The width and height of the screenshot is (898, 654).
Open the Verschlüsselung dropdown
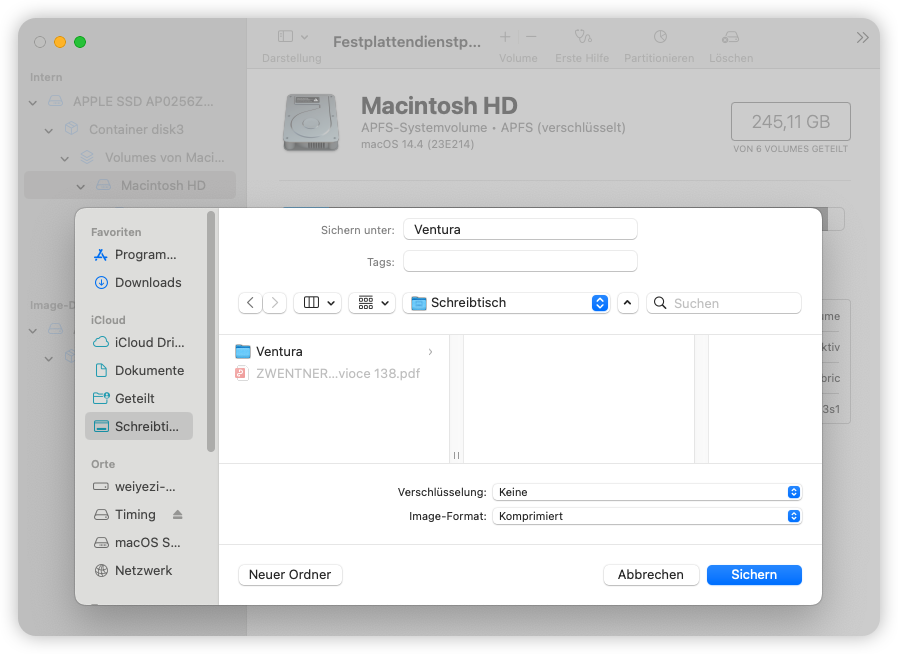(647, 492)
